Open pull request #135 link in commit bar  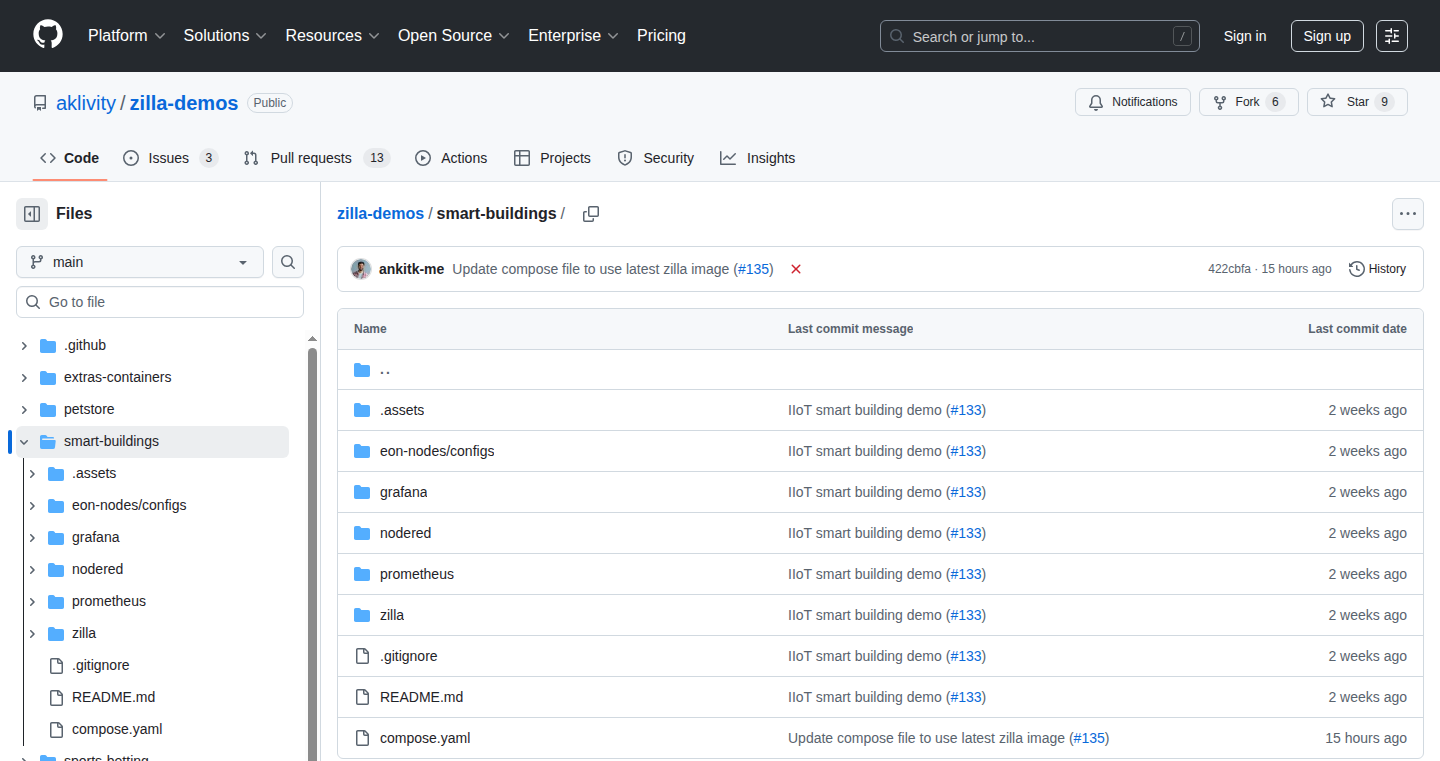coord(755,269)
